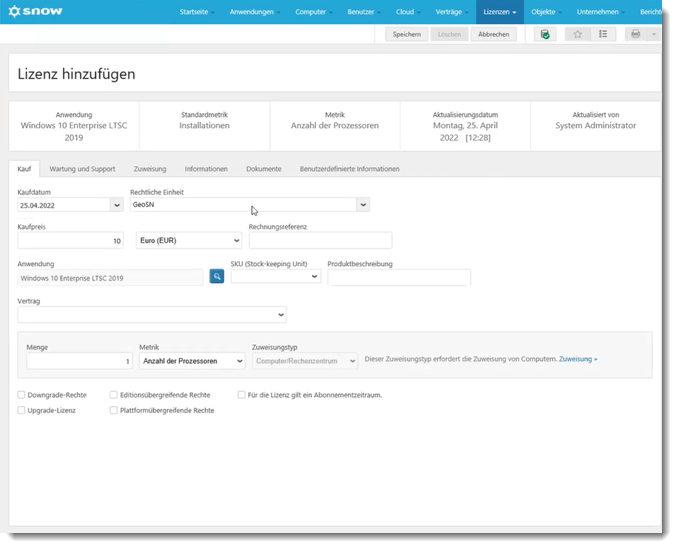Click the Menge input field
The height and width of the screenshot is (548, 677).
point(79,361)
